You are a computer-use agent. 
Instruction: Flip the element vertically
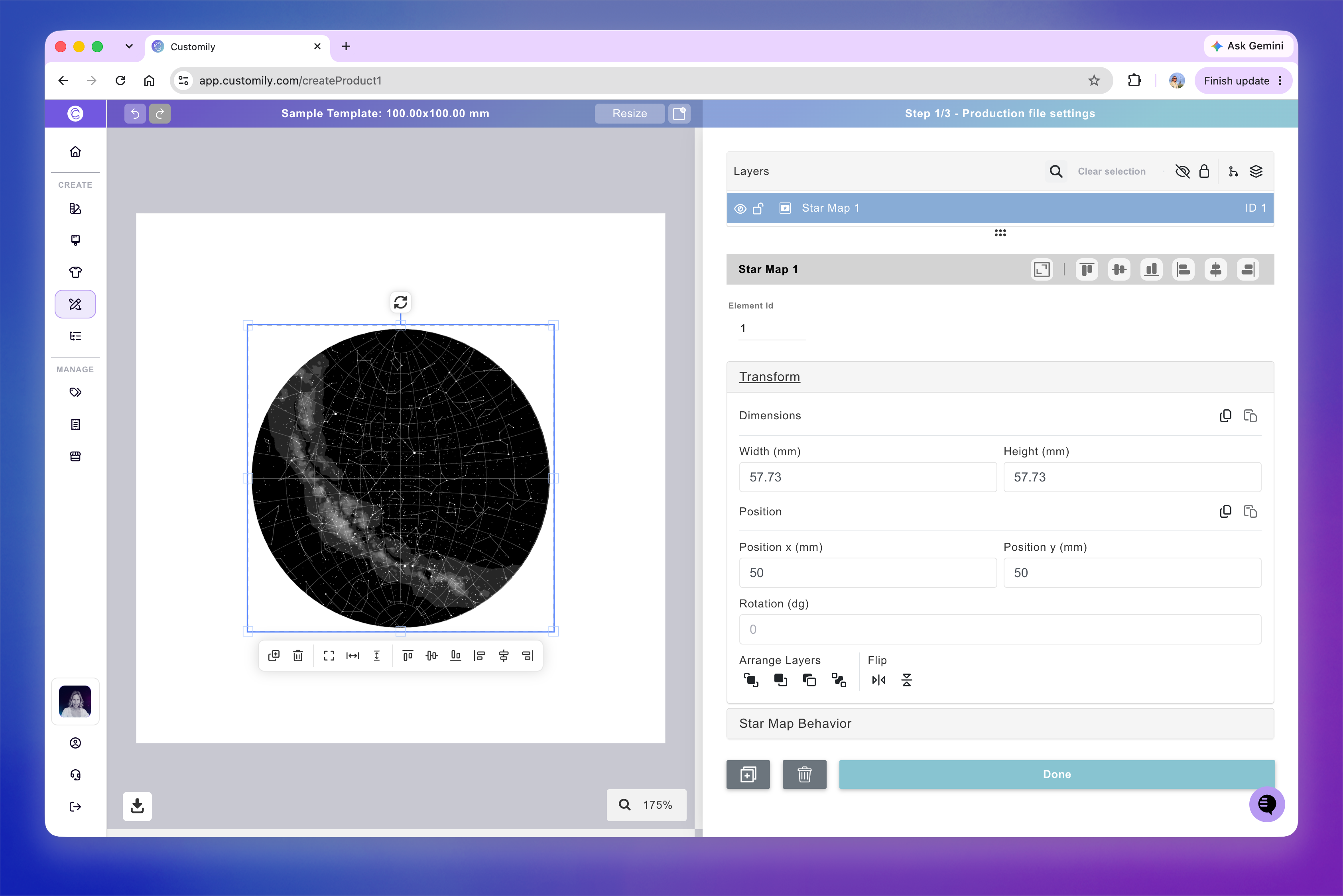click(x=907, y=680)
